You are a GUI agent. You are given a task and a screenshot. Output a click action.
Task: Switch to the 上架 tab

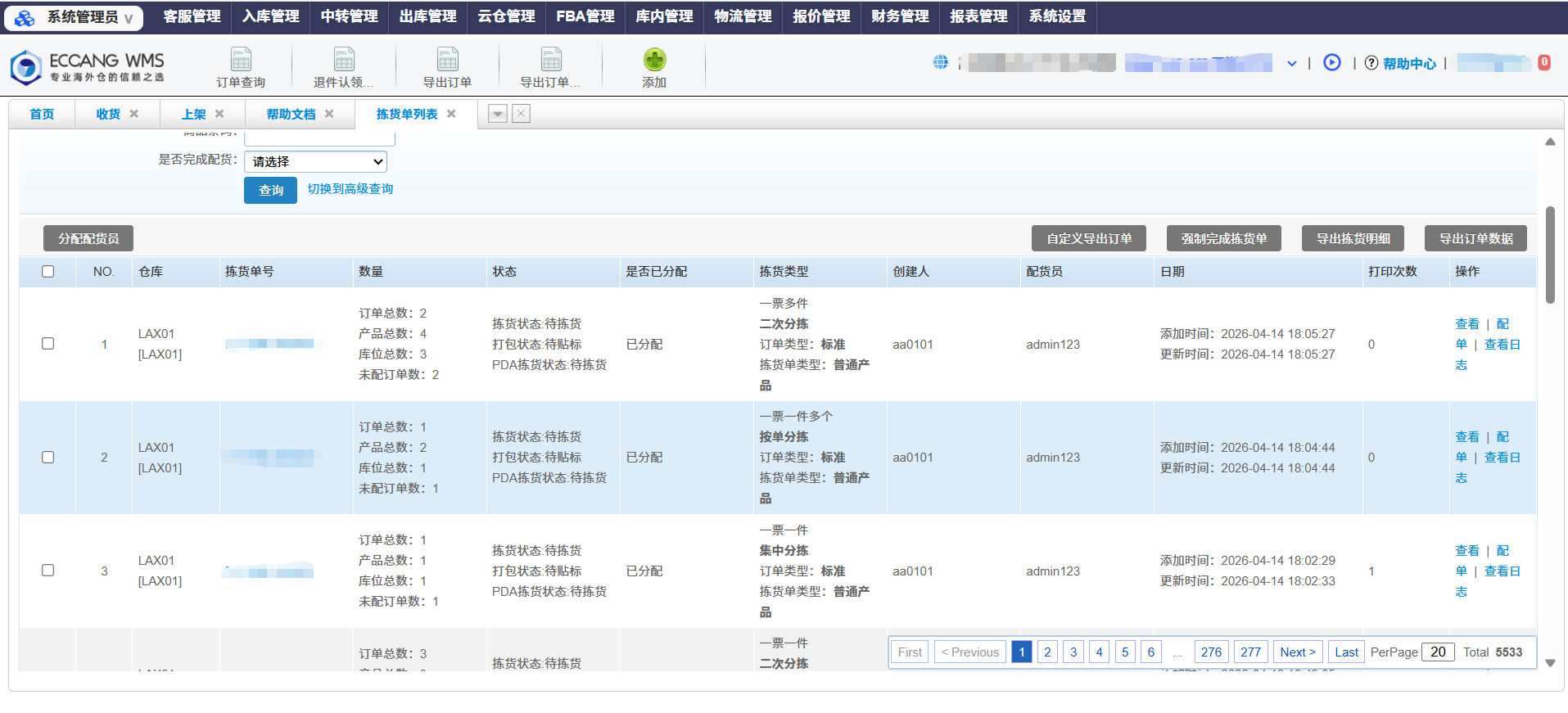(x=193, y=114)
